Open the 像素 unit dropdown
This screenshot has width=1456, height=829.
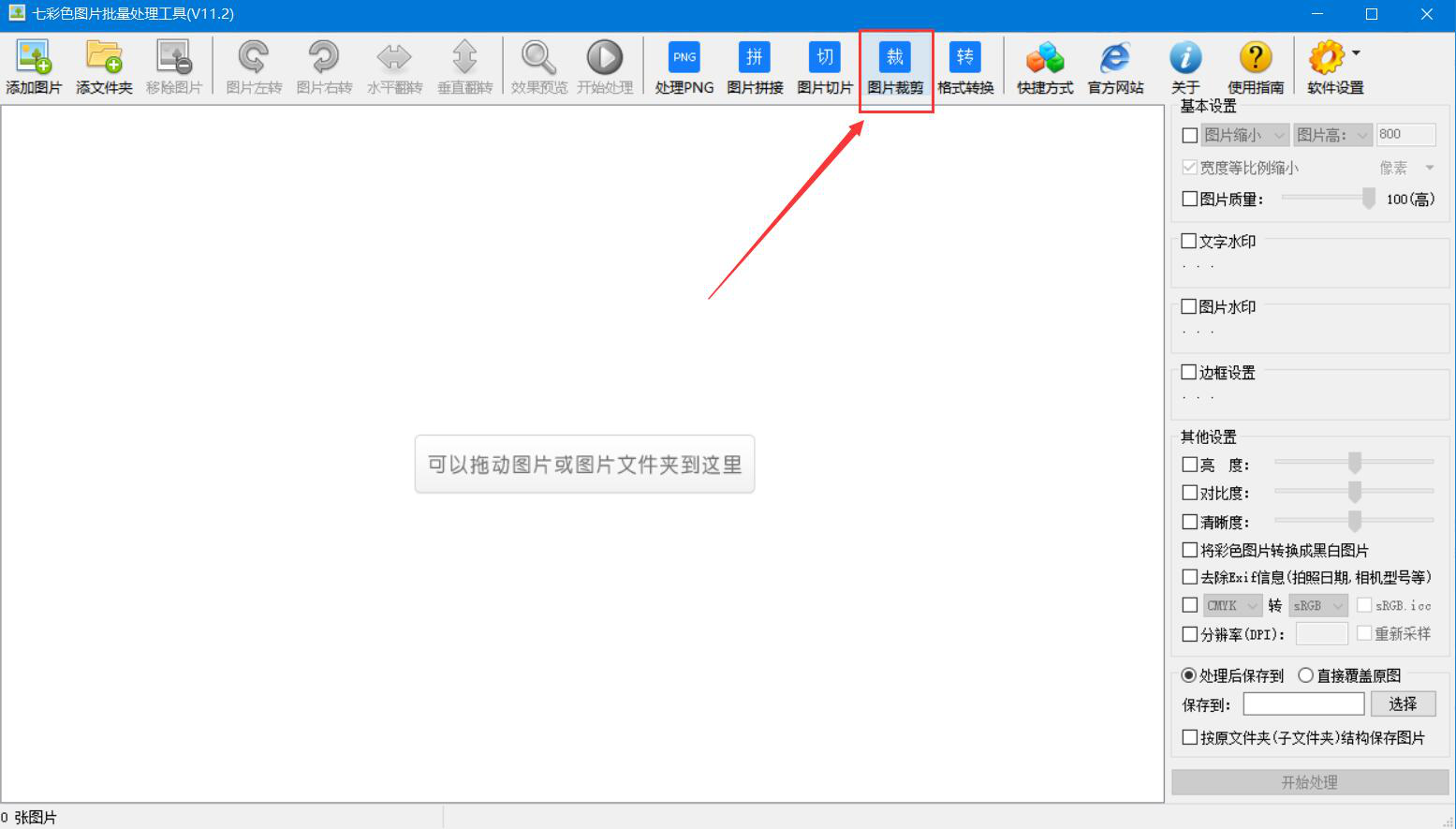(1406, 168)
